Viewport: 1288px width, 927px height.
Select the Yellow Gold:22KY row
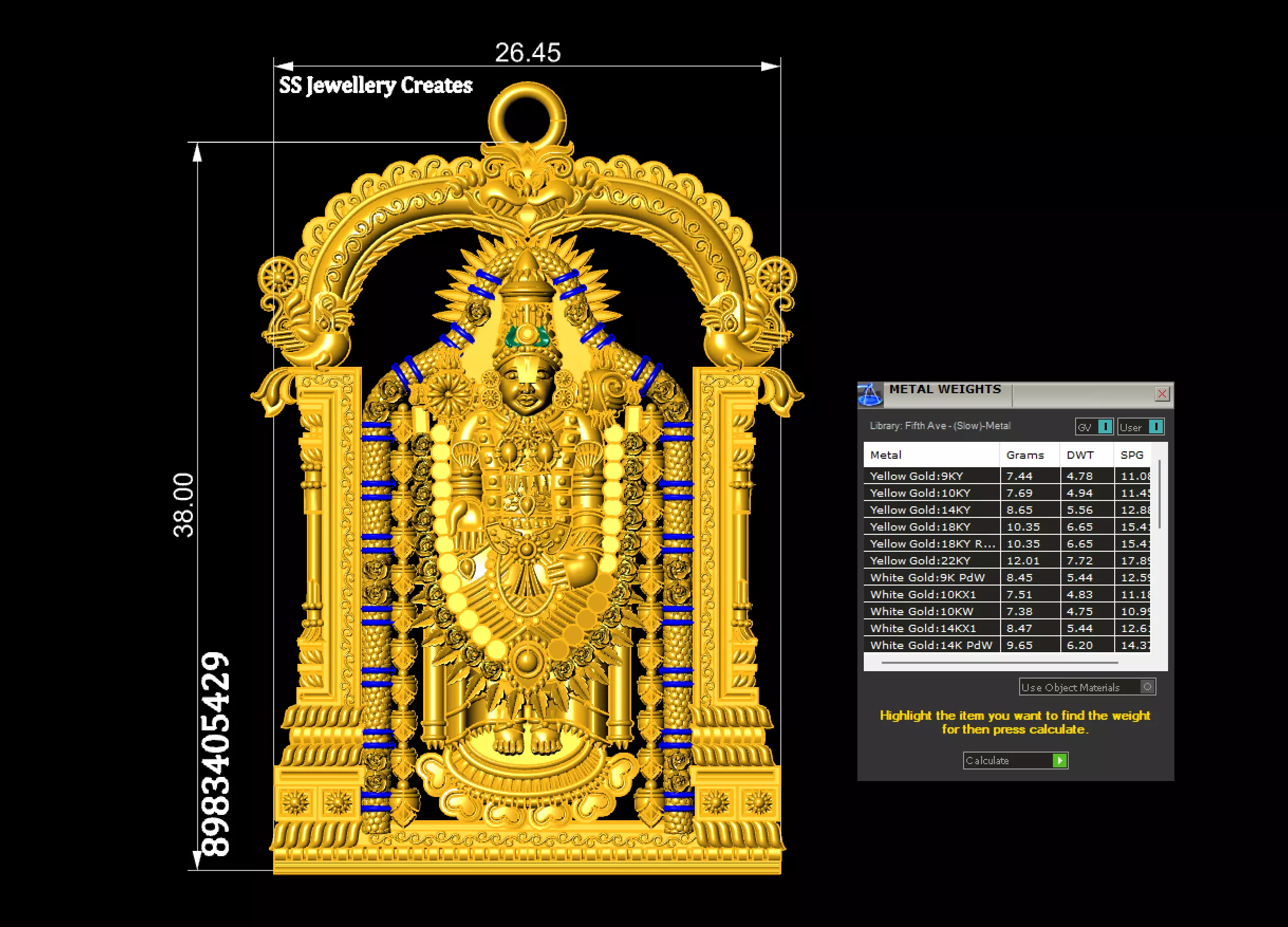pyautogui.click(x=1007, y=561)
